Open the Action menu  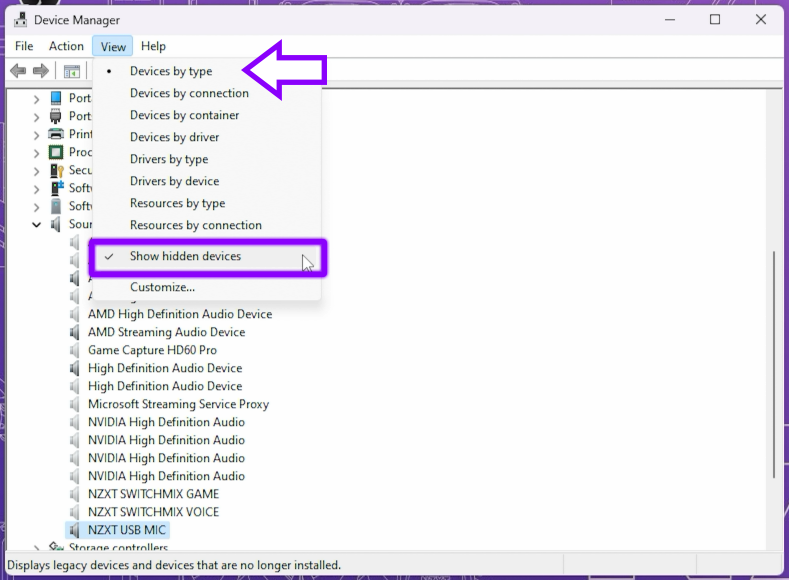tap(66, 46)
